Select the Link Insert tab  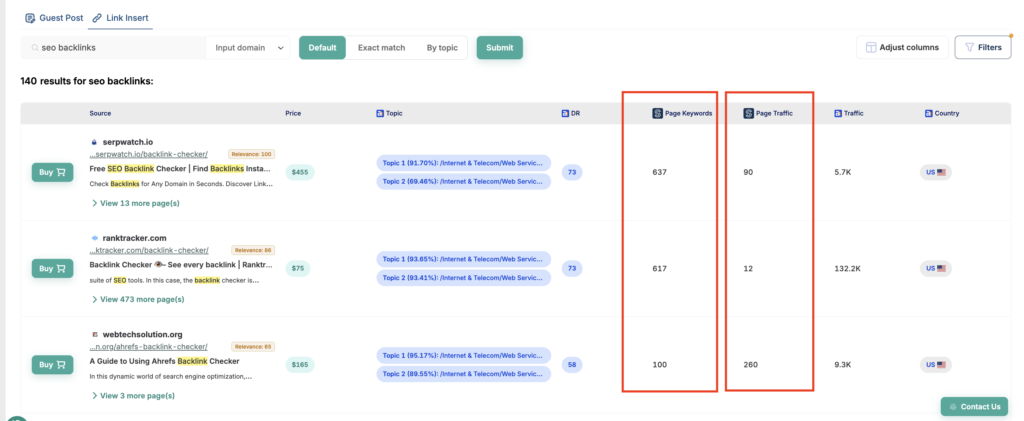pyautogui.click(x=121, y=18)
